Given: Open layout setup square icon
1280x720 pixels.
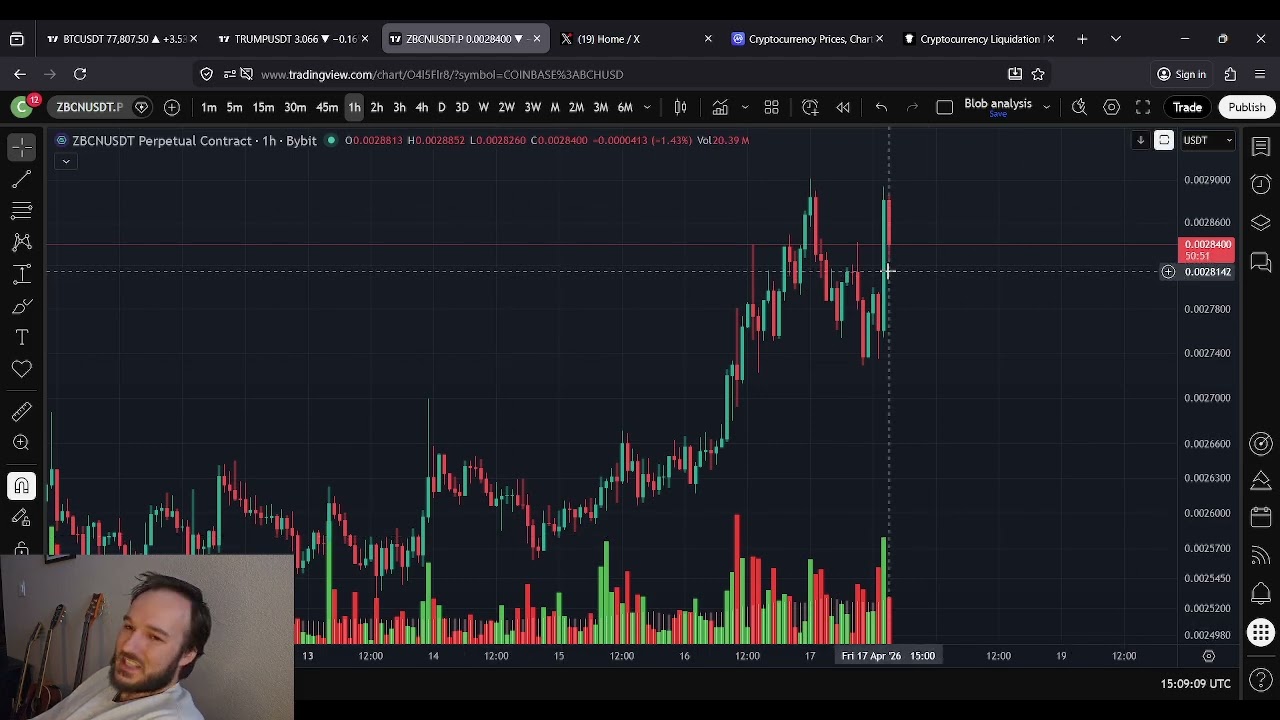Looking at the screenshot, I should (x=944, y=107).
